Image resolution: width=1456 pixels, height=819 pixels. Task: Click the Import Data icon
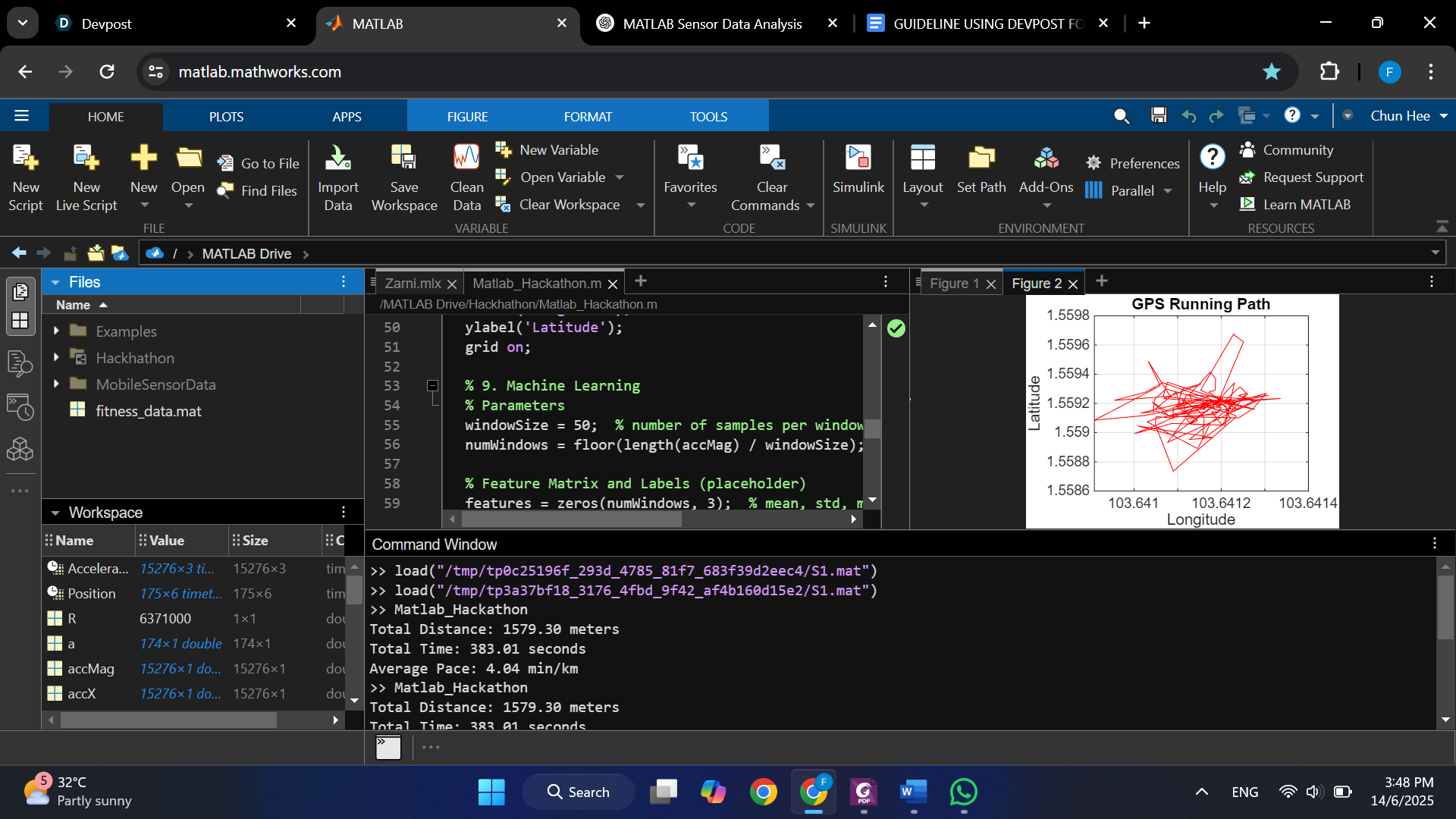[337, 158]
